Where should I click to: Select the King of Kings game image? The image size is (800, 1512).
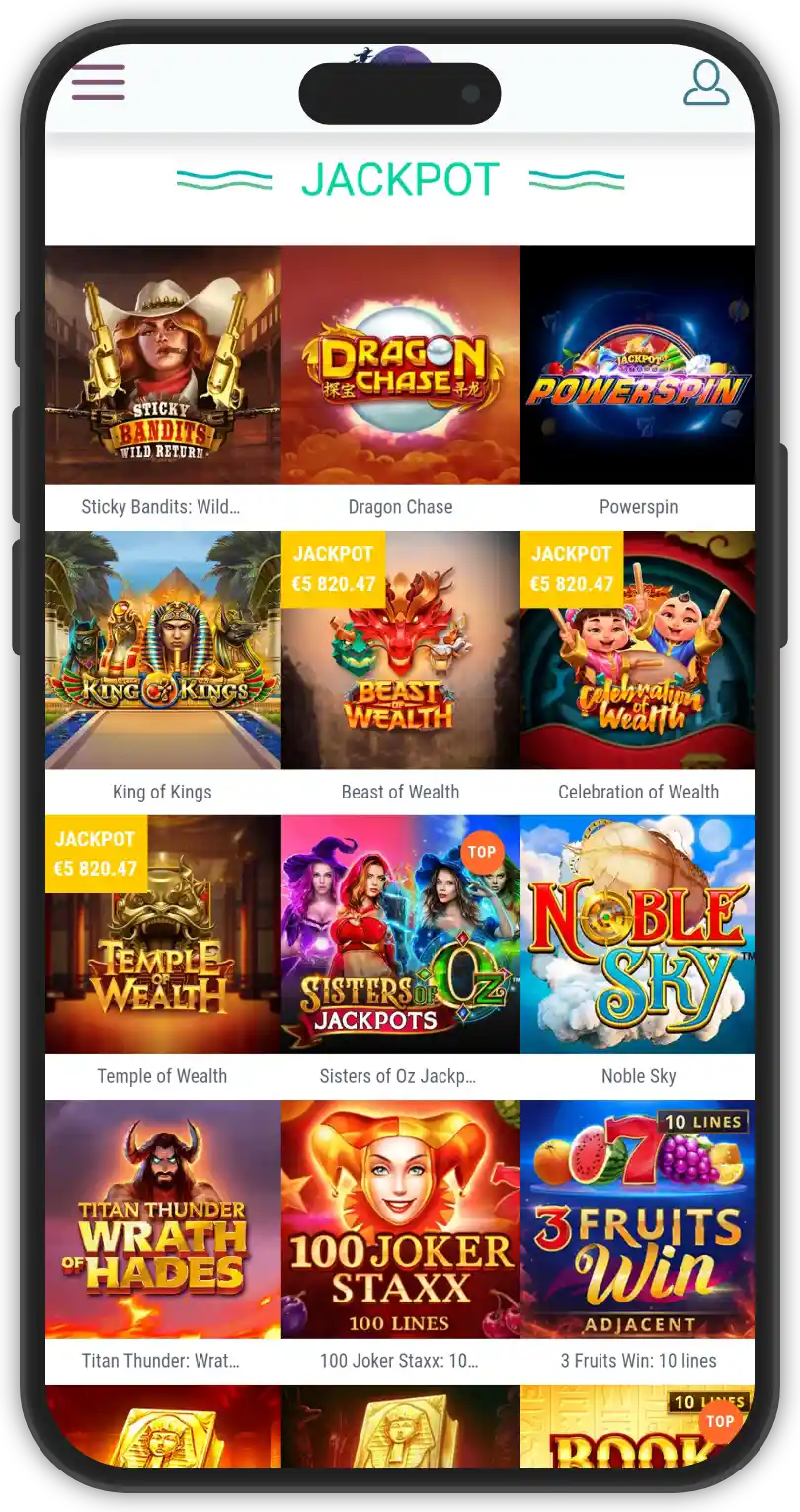pyautogui.click(x=163, y=650)
